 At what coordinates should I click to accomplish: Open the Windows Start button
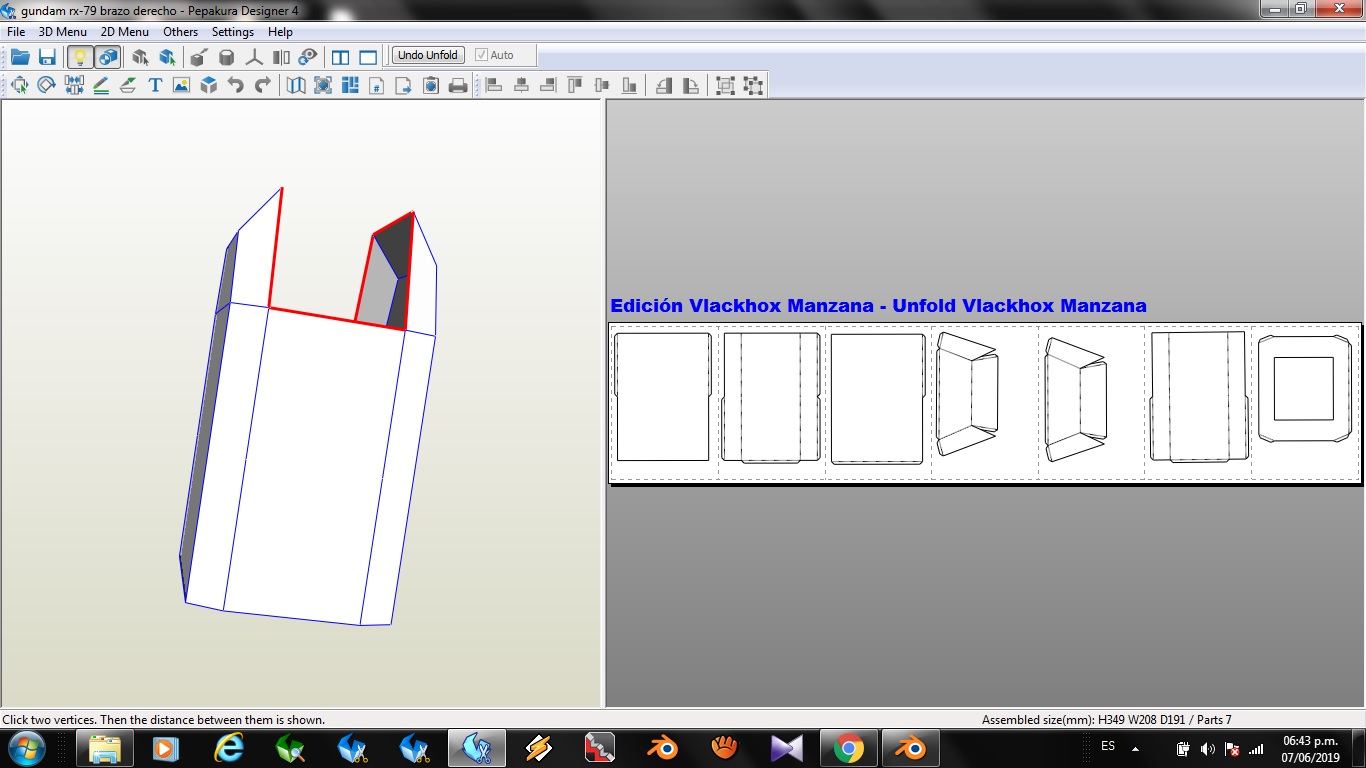26,748
